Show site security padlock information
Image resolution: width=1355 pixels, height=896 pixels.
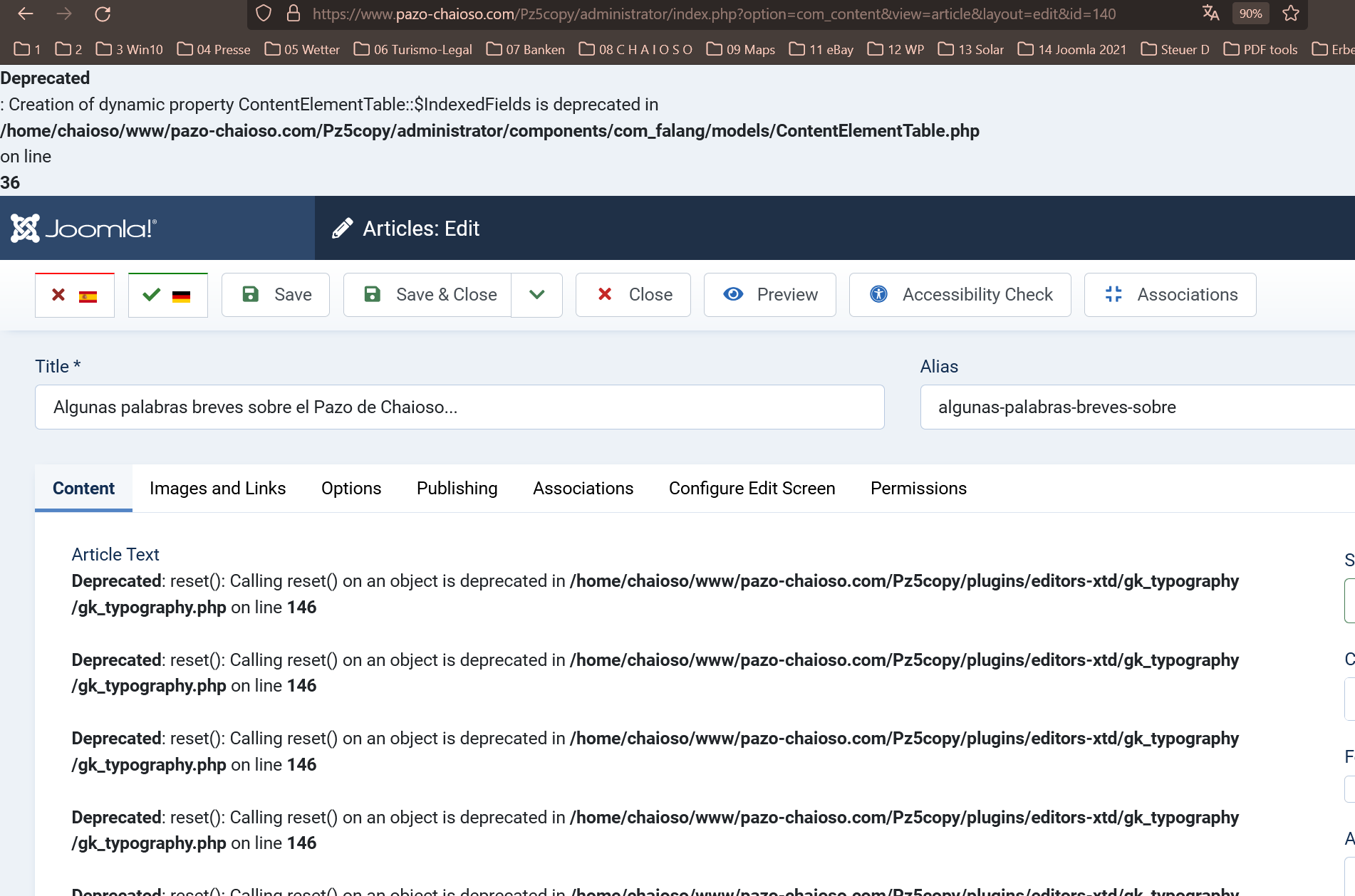pos(293,14)
